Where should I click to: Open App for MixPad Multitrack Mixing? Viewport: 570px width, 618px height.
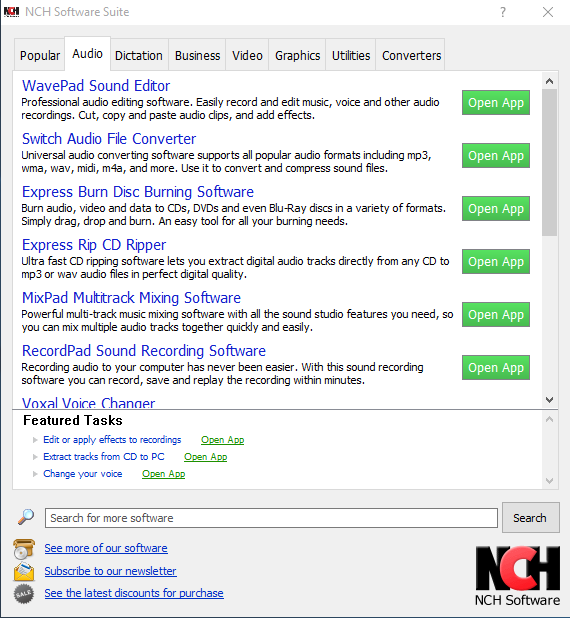point(496,315)
